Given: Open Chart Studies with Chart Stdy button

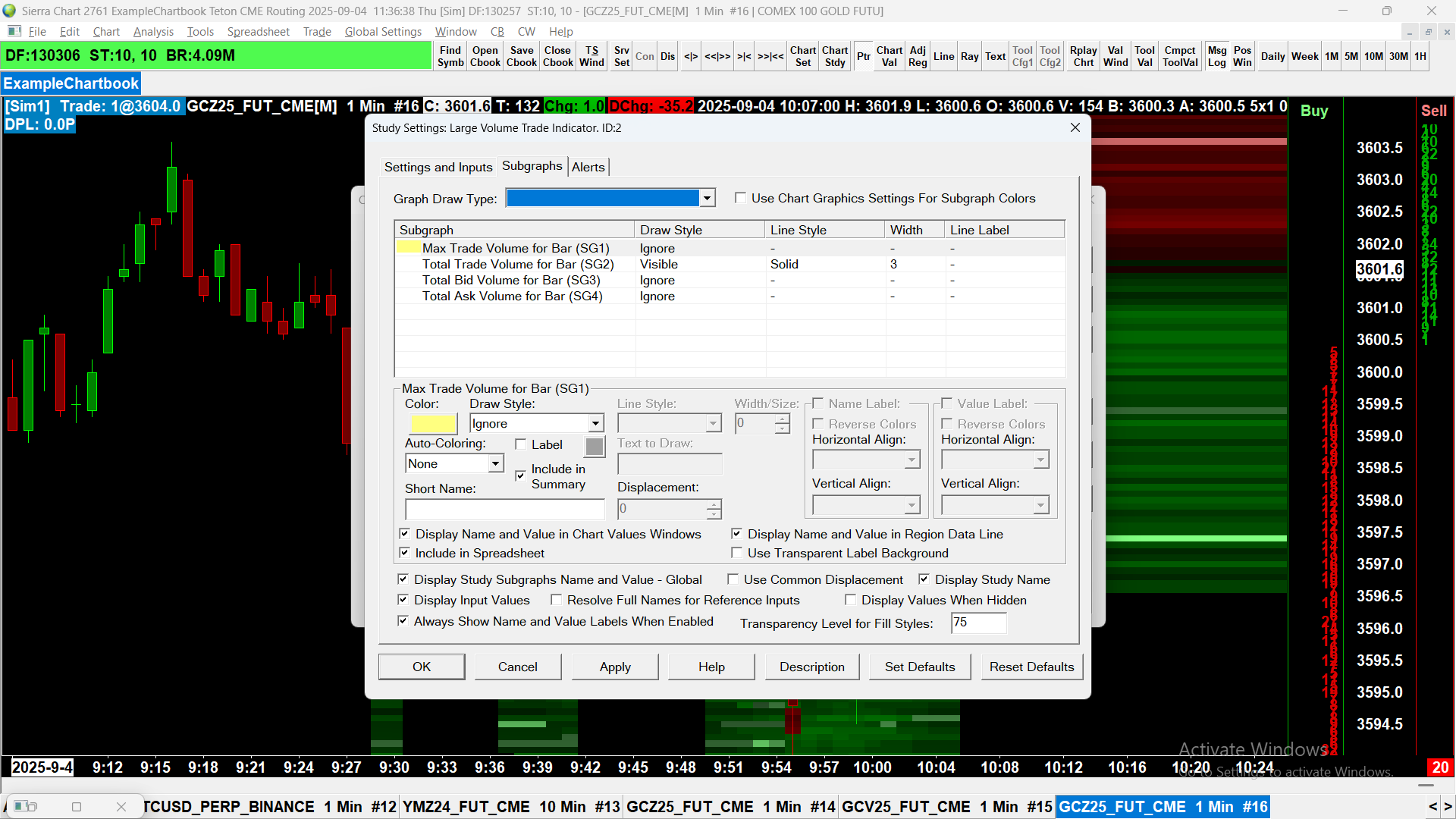Looking at the screenshot, I should (x=835, y=56).
